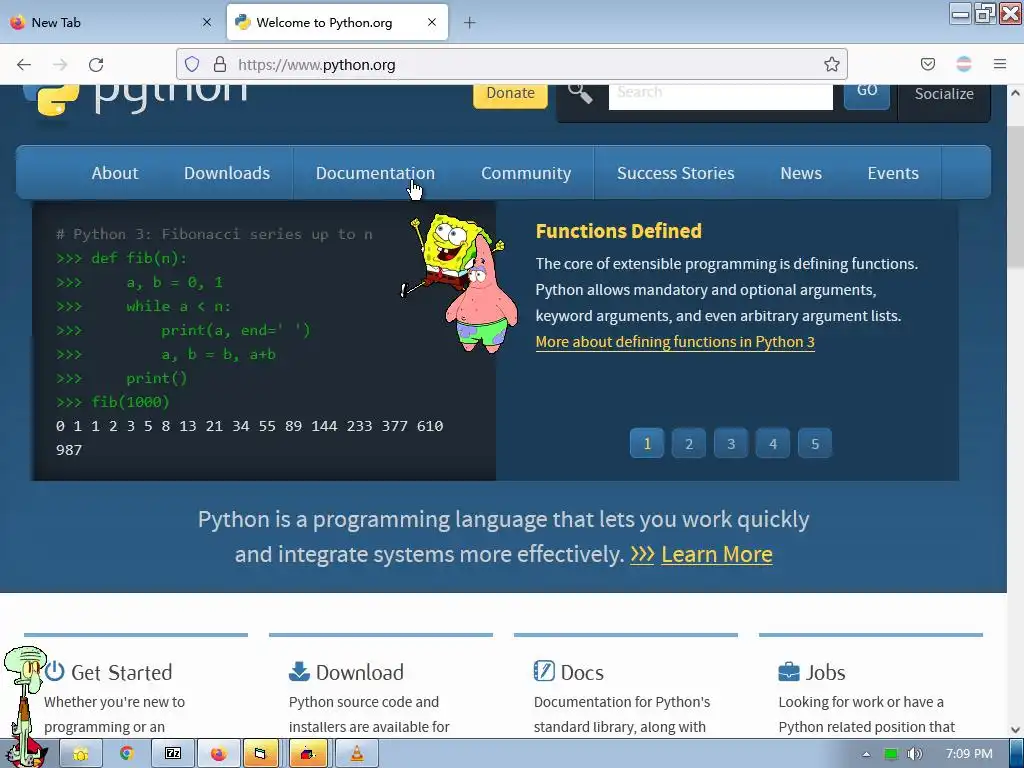Click the >>> arrows before Learn More
1024x768 pixels.
(642, 554)
